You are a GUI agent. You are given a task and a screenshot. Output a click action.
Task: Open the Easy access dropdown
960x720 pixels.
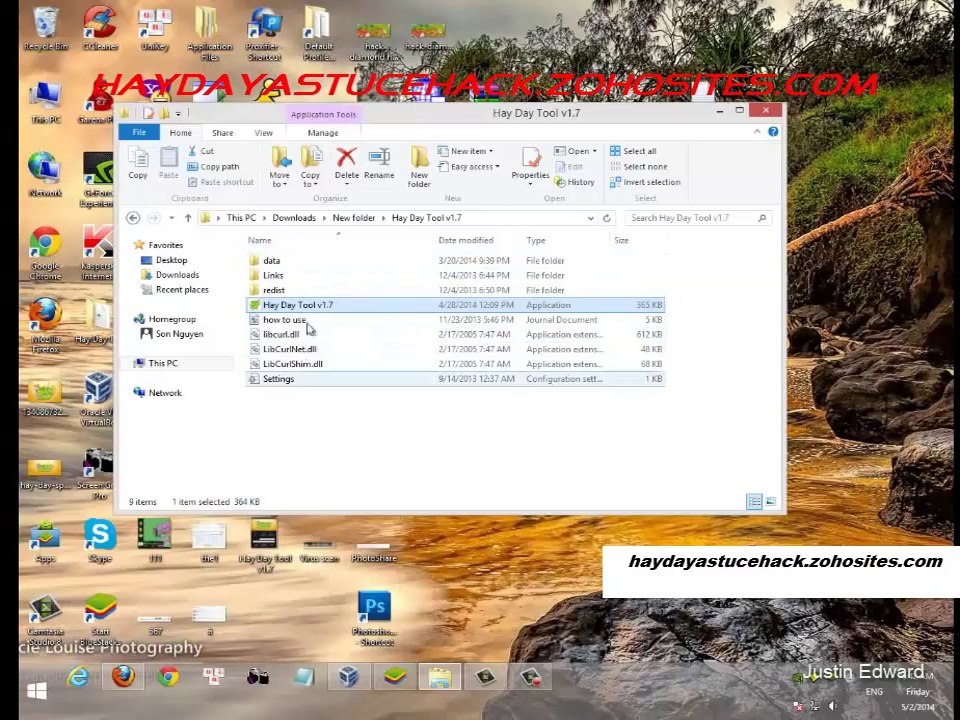click(469, 167)
